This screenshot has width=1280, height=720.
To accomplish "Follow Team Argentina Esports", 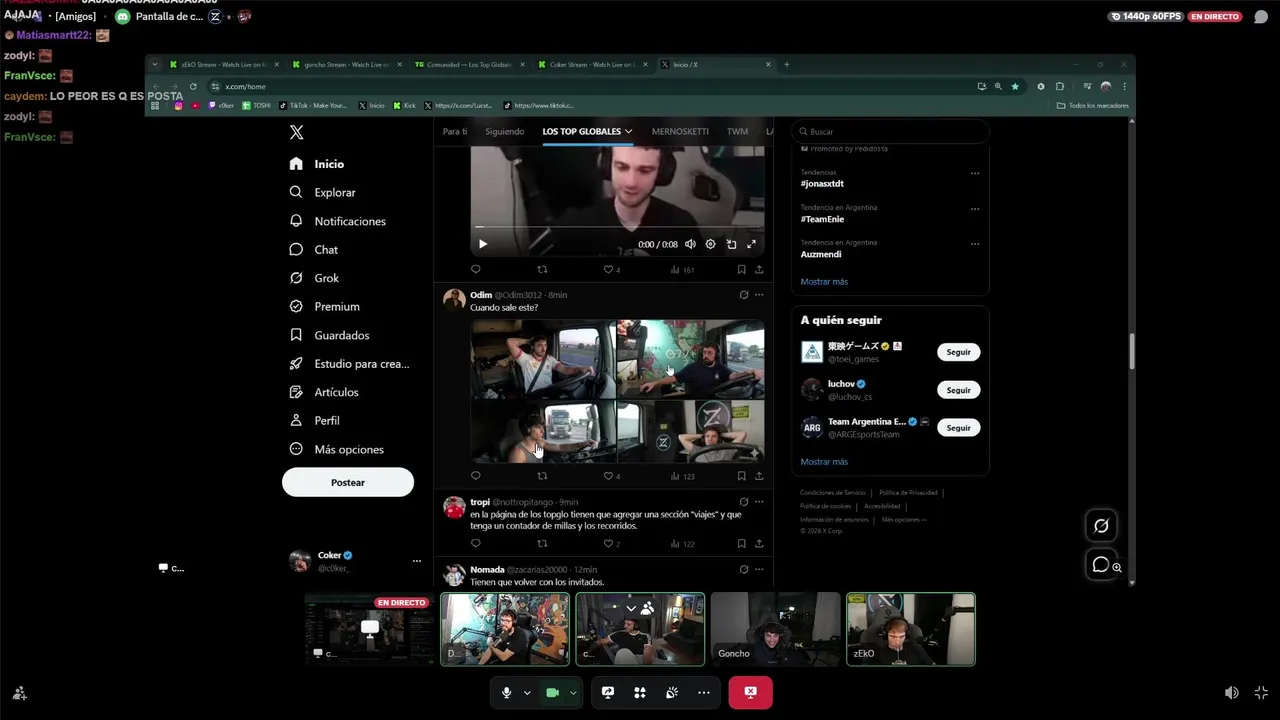I will (958, 428).
